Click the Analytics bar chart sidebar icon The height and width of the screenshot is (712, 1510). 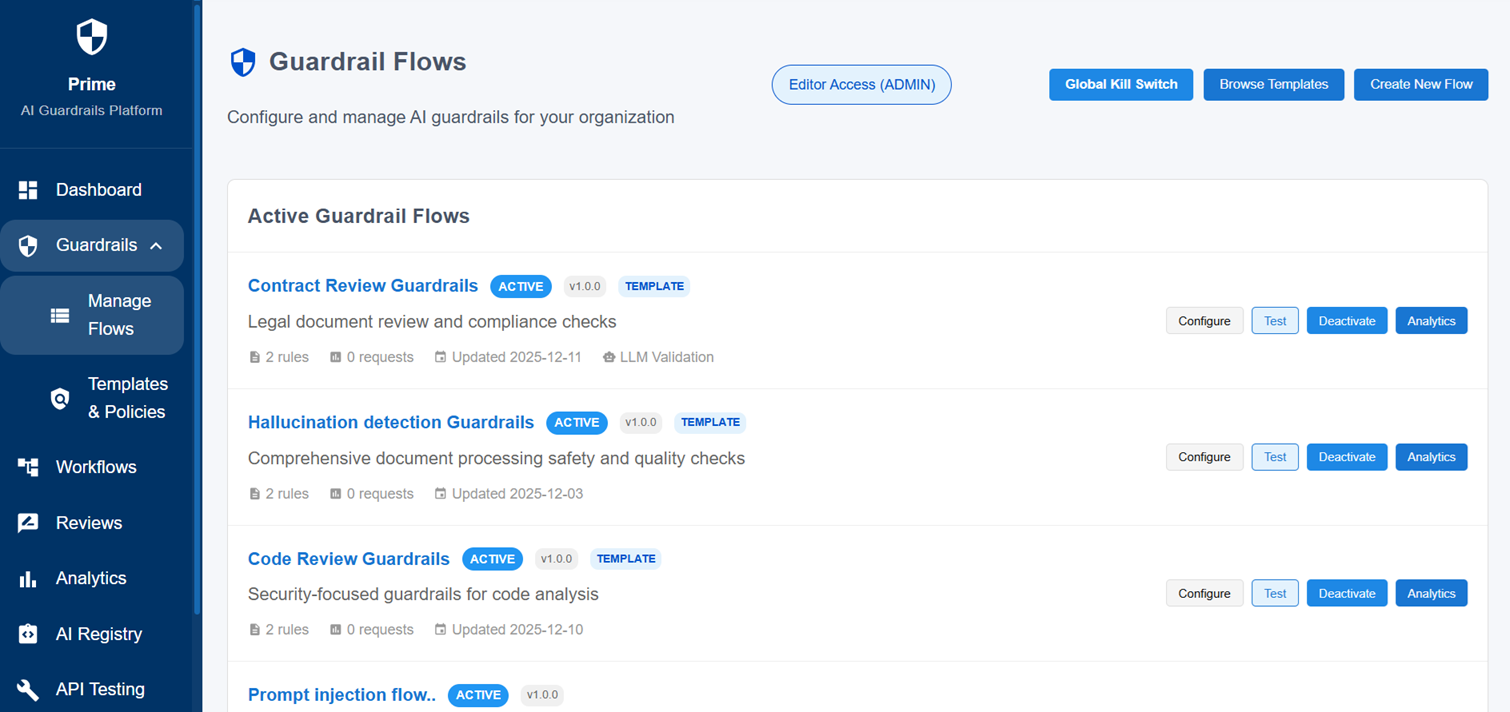(28, 579)
